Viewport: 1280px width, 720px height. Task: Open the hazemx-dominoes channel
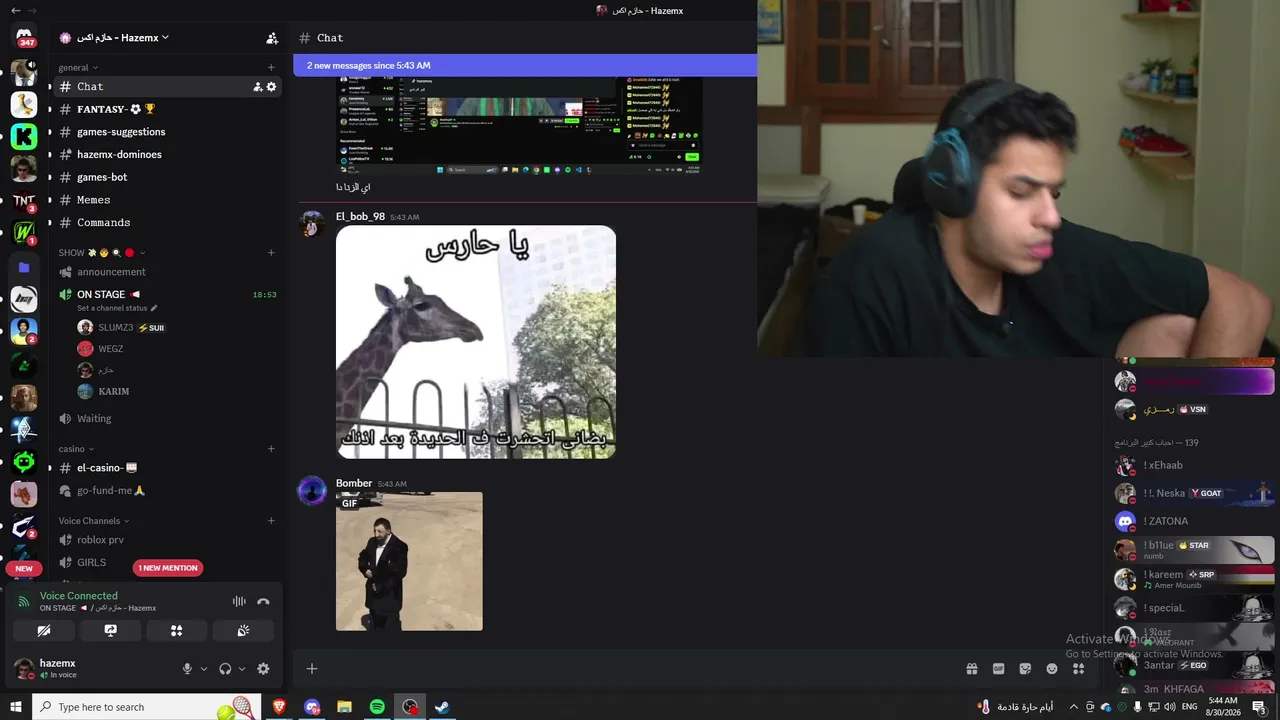pyautogui.click(x=166, y=155)
